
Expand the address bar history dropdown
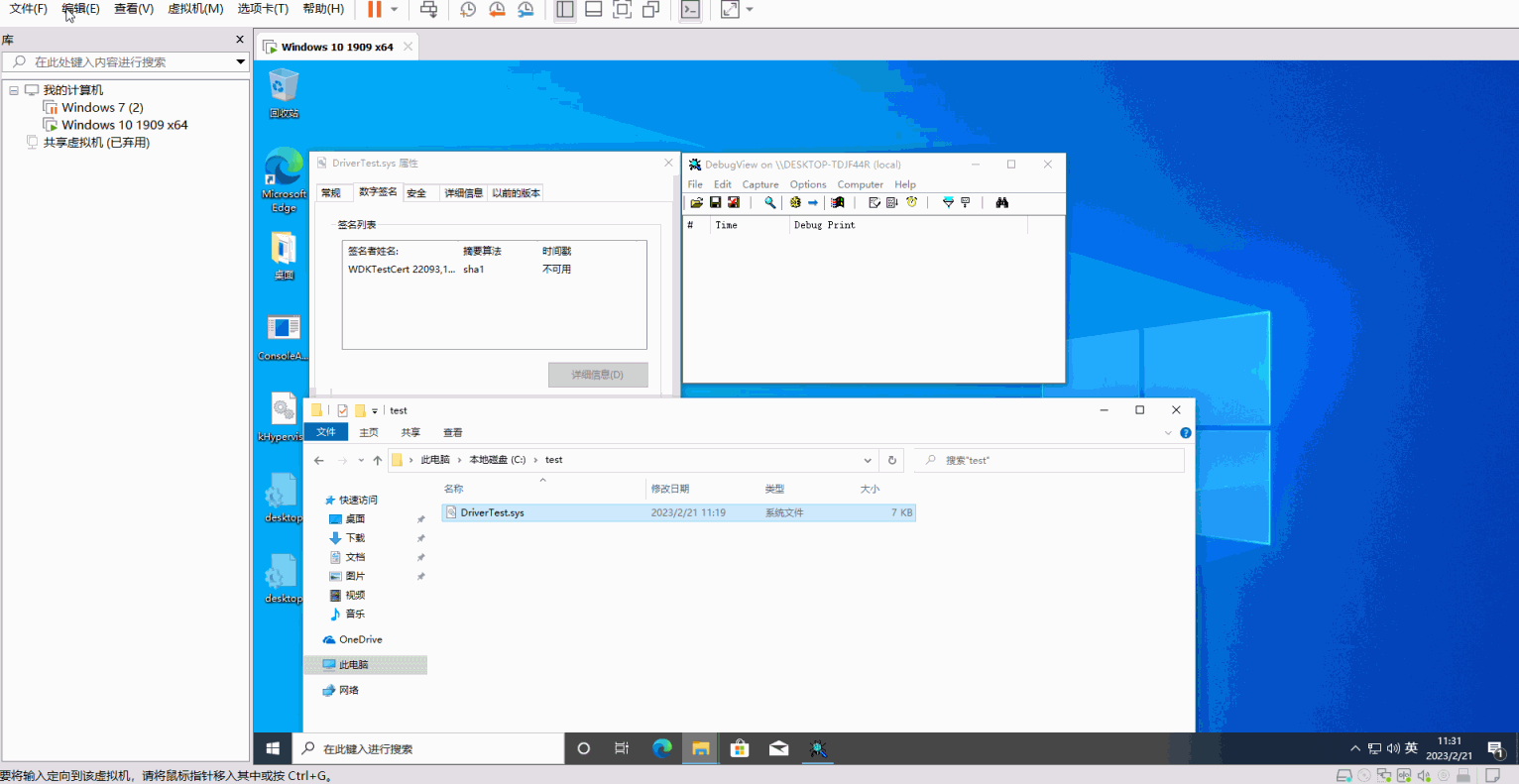868,460
